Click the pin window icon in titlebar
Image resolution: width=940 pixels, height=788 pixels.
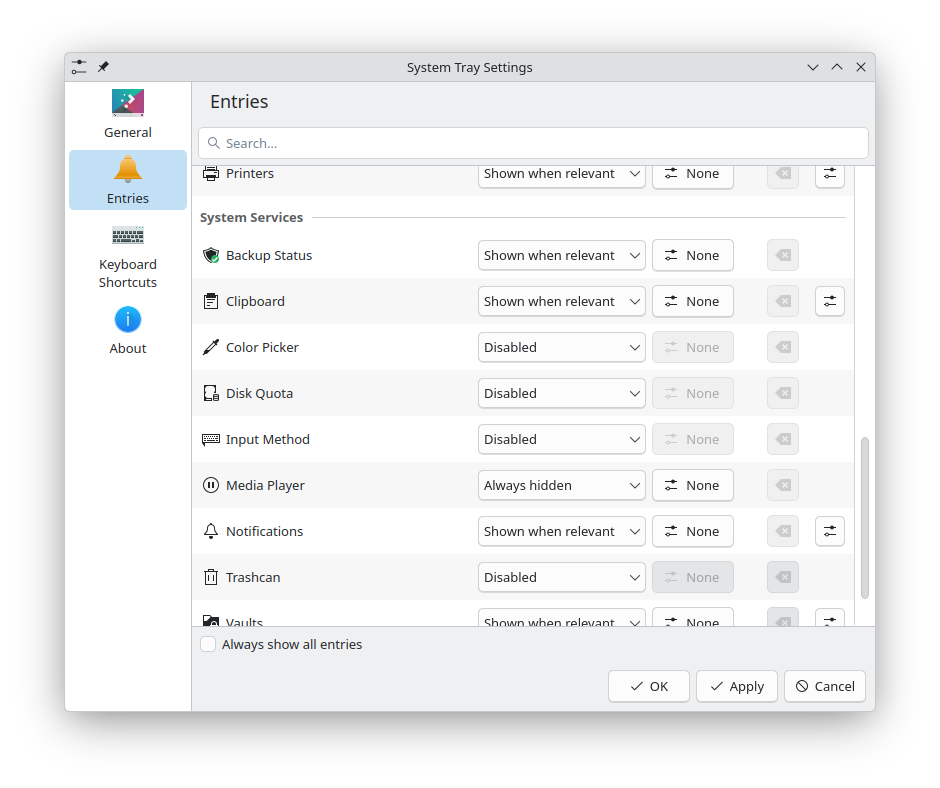tap(103, 67)
